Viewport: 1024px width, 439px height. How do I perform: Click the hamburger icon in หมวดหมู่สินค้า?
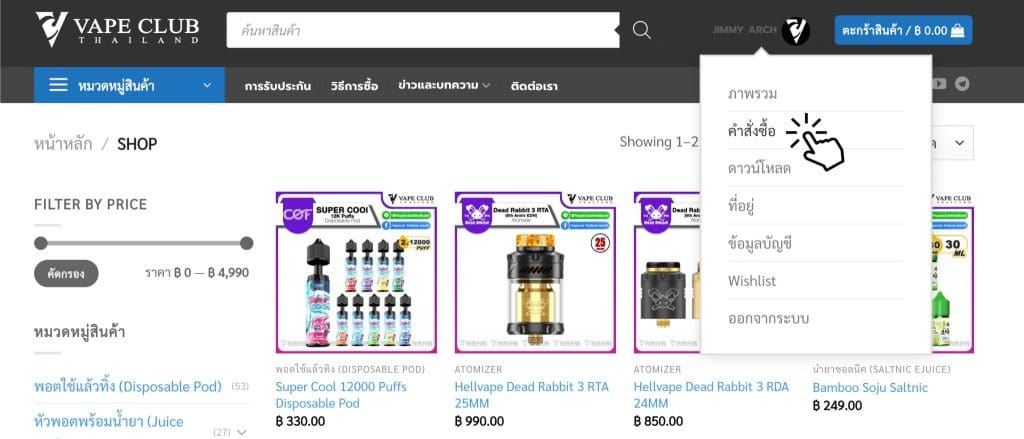(58, 85)
